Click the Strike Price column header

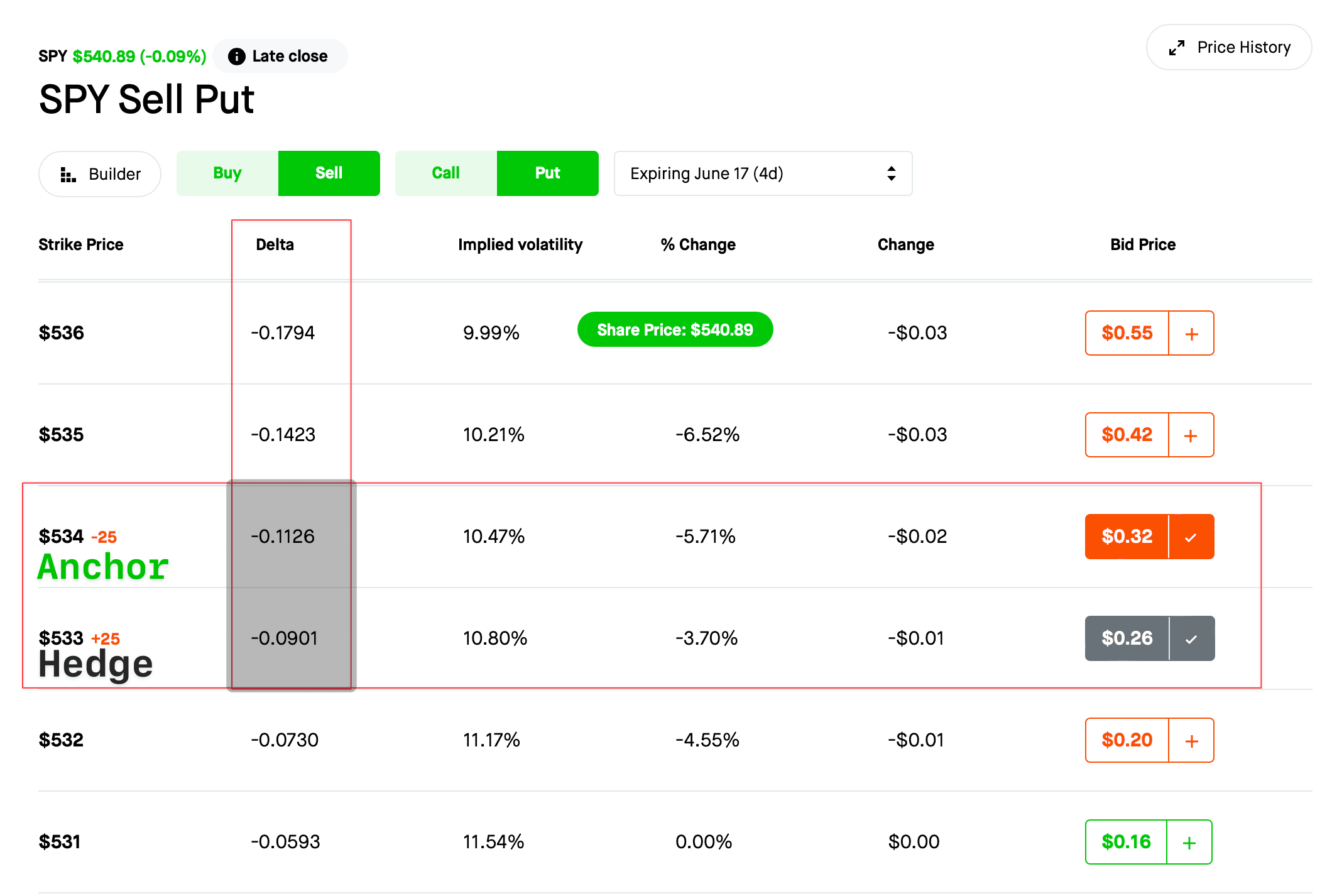[x=81, y=244]
